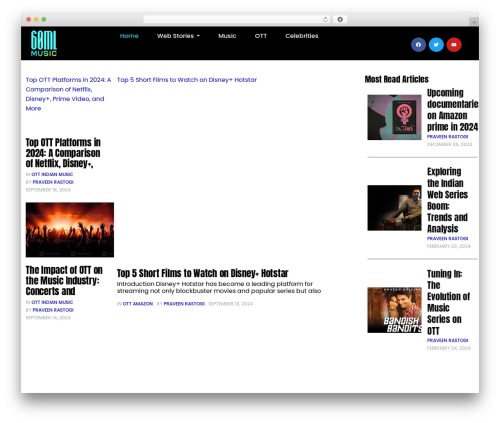The image size is (500, 423).
Task: Click the February 20, 2024 date
Action: [x=449, y=246]
